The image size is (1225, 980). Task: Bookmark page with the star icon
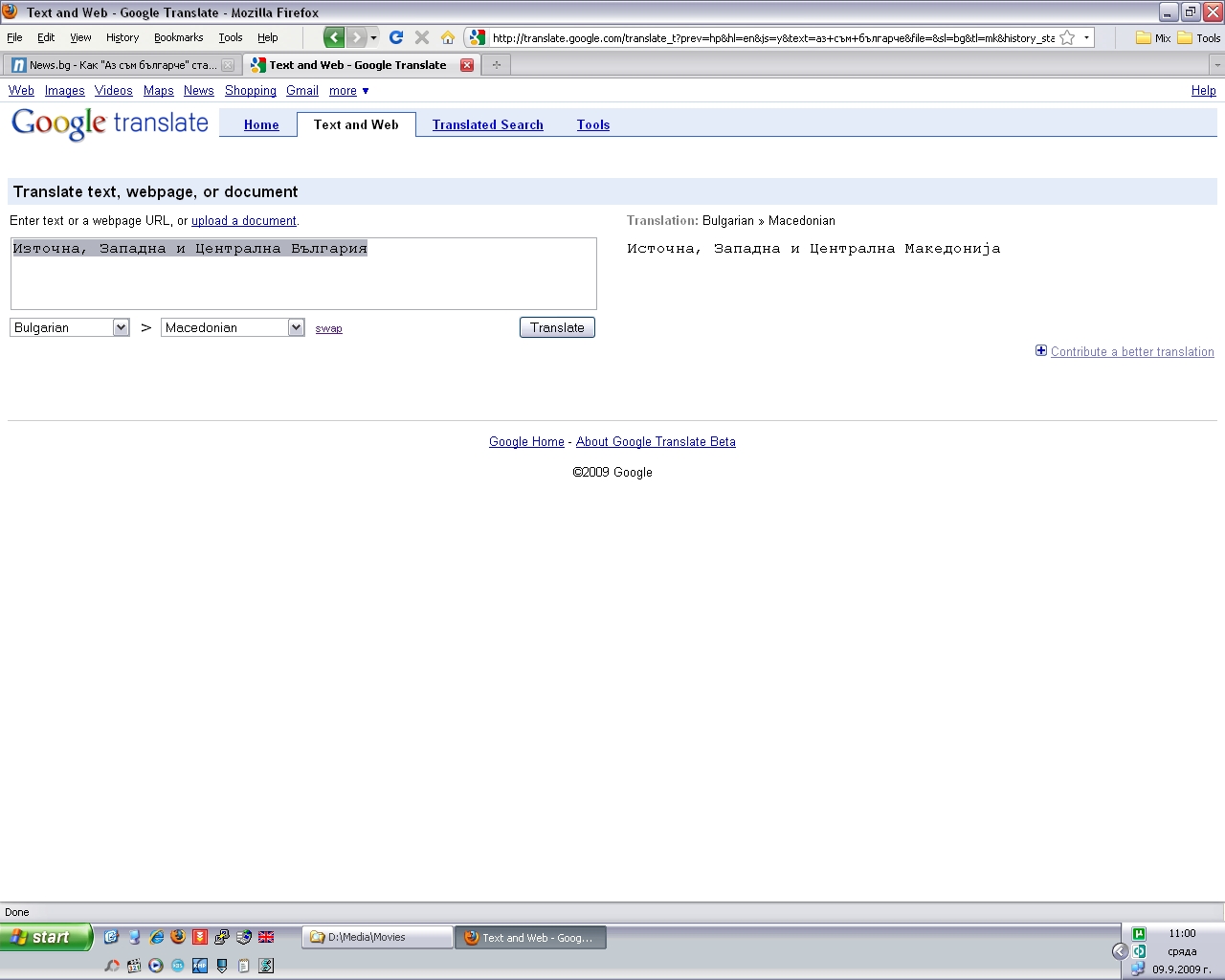tap(1067, 37)
